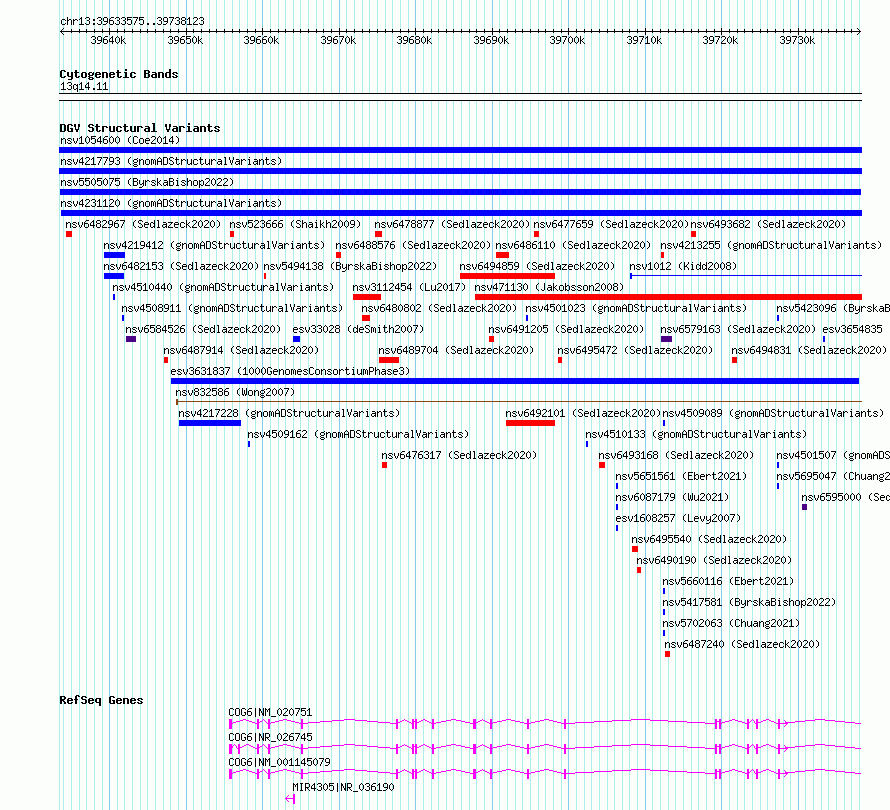Select the COG6|NM_001145079 transcript label
This screenshot has width=890, height=810.
(279, 762)
